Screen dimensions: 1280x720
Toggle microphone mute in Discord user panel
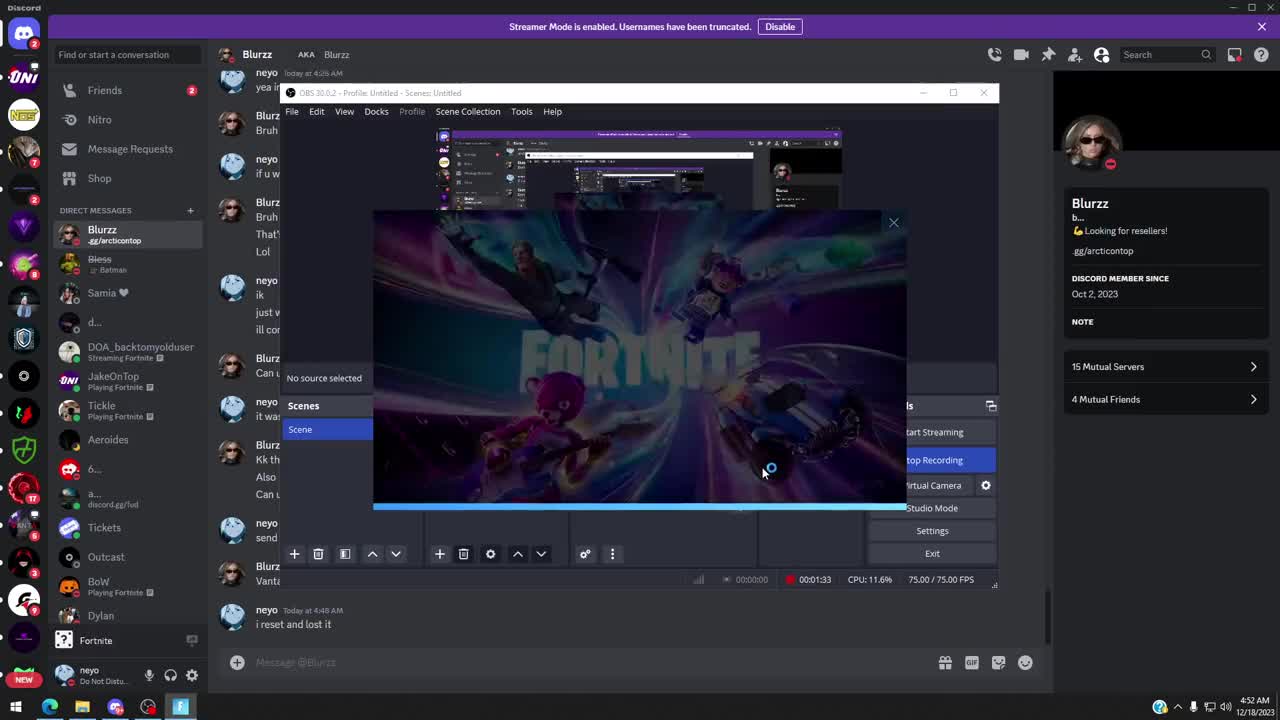coord(149,676)
